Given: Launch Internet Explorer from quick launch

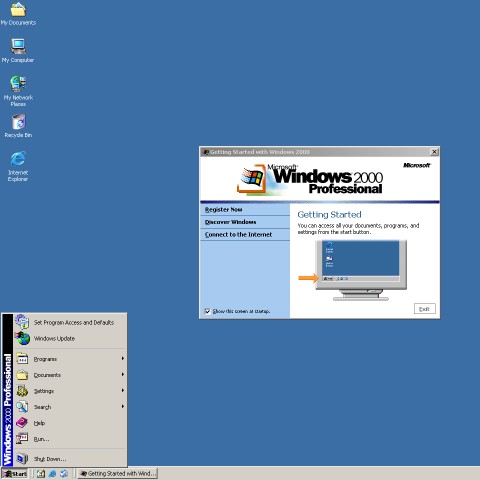Looking at the screenshot, I should (52, 474).
